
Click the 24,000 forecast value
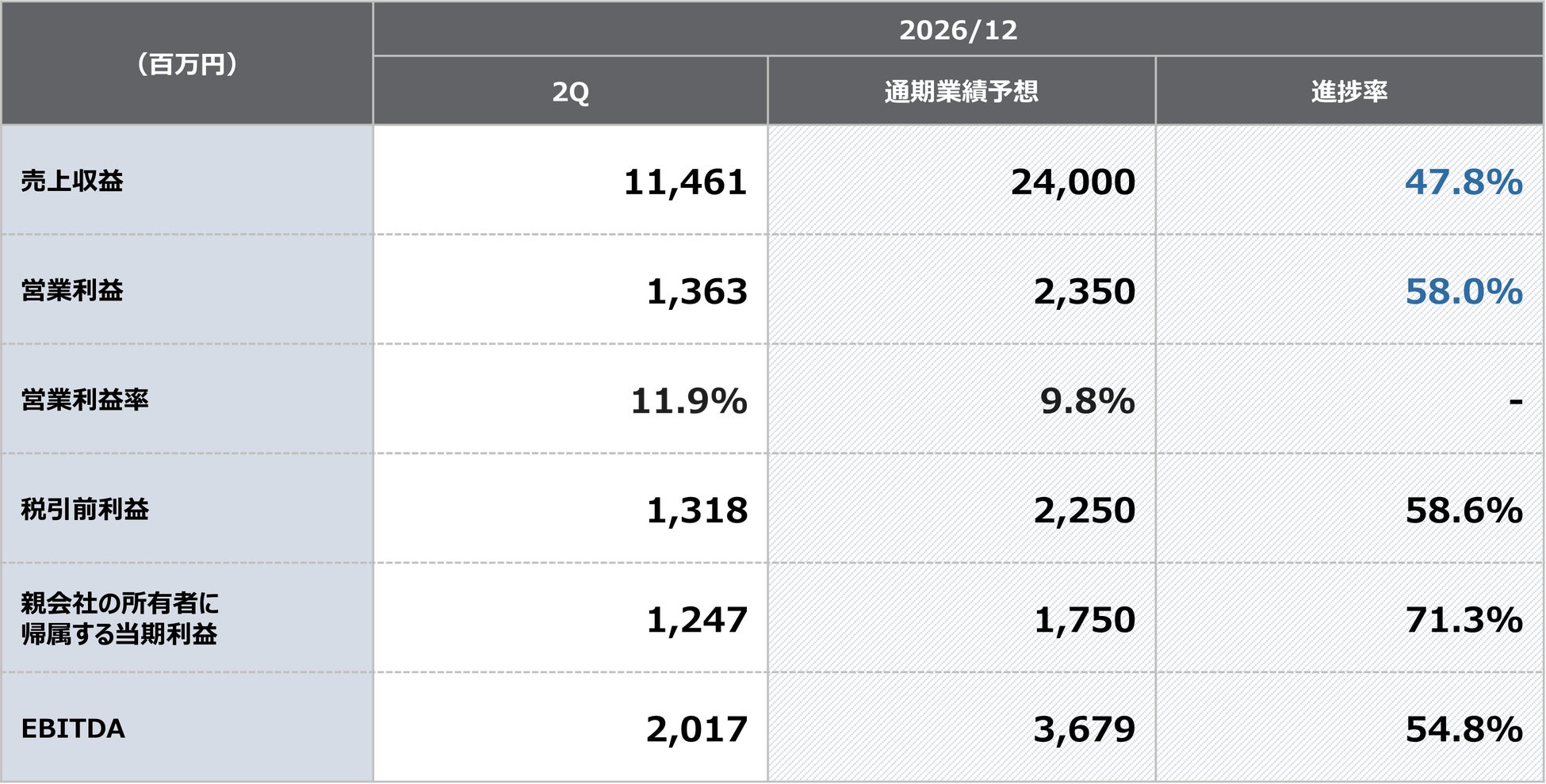1073,182
